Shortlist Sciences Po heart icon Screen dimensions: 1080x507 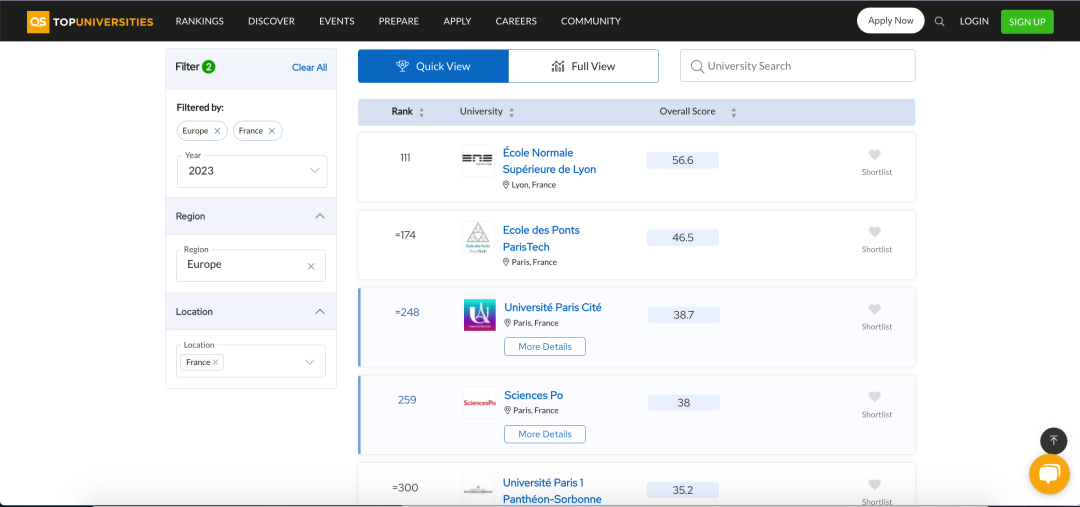(x=875, y=397)
